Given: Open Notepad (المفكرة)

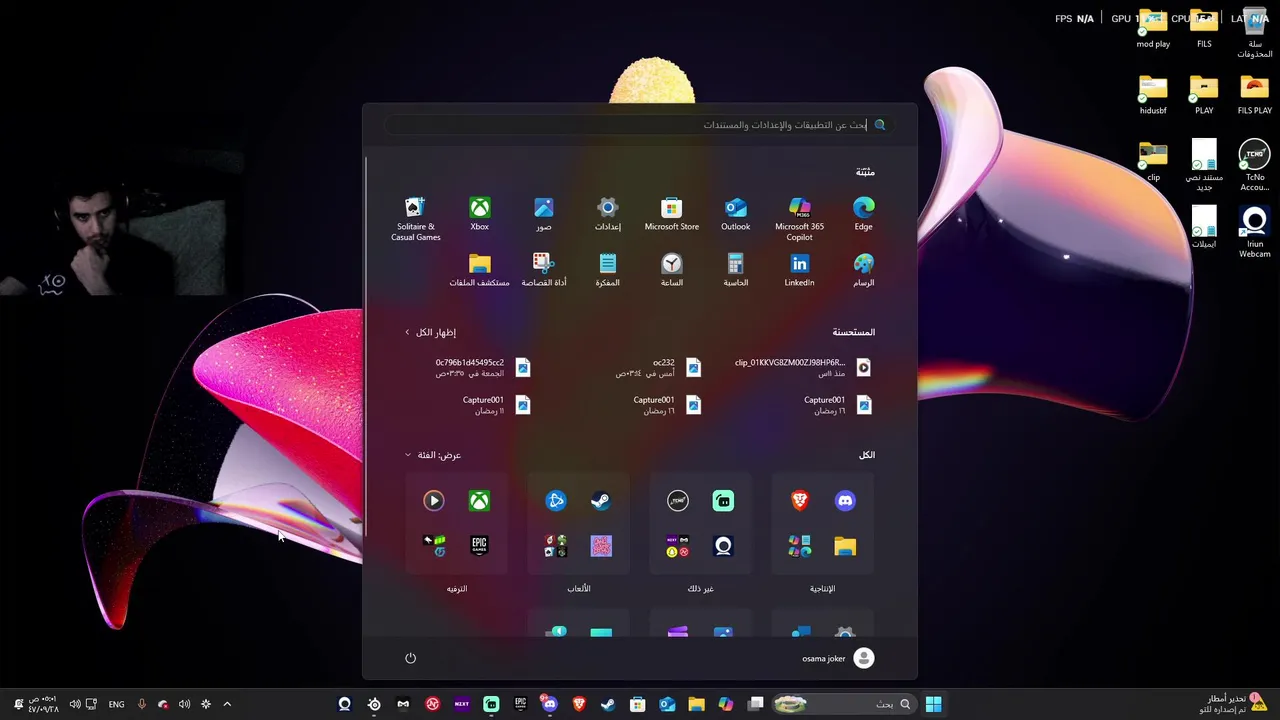Looking at the screenshot, I should pyautogui.click(x=608, y=270).
